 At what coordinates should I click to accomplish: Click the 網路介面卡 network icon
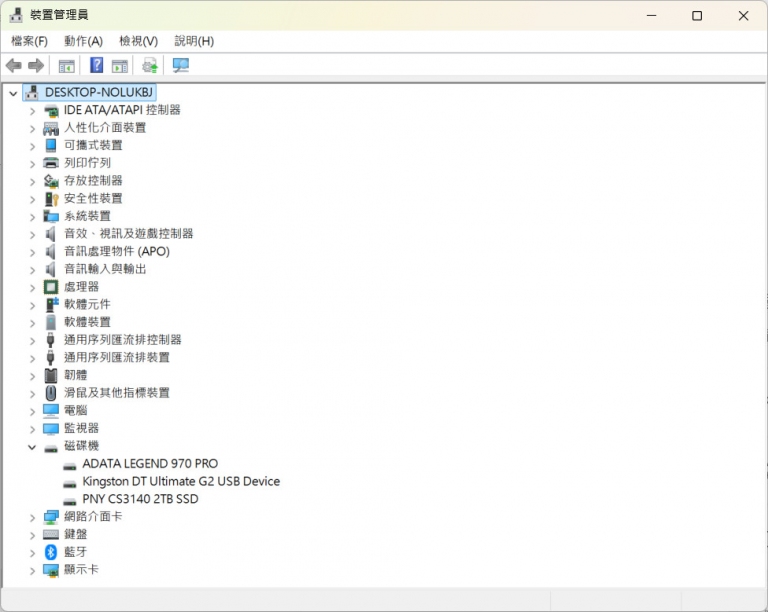(x=51, y=517)
